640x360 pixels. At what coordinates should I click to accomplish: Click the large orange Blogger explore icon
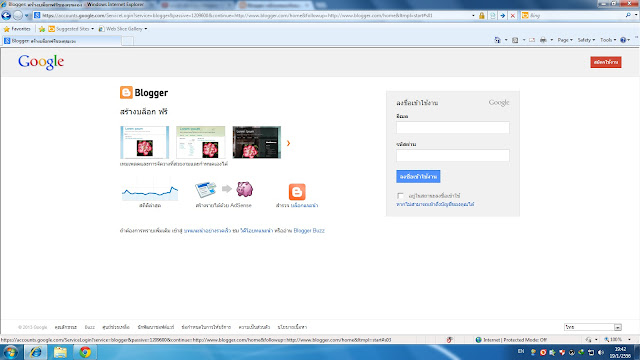297,192
